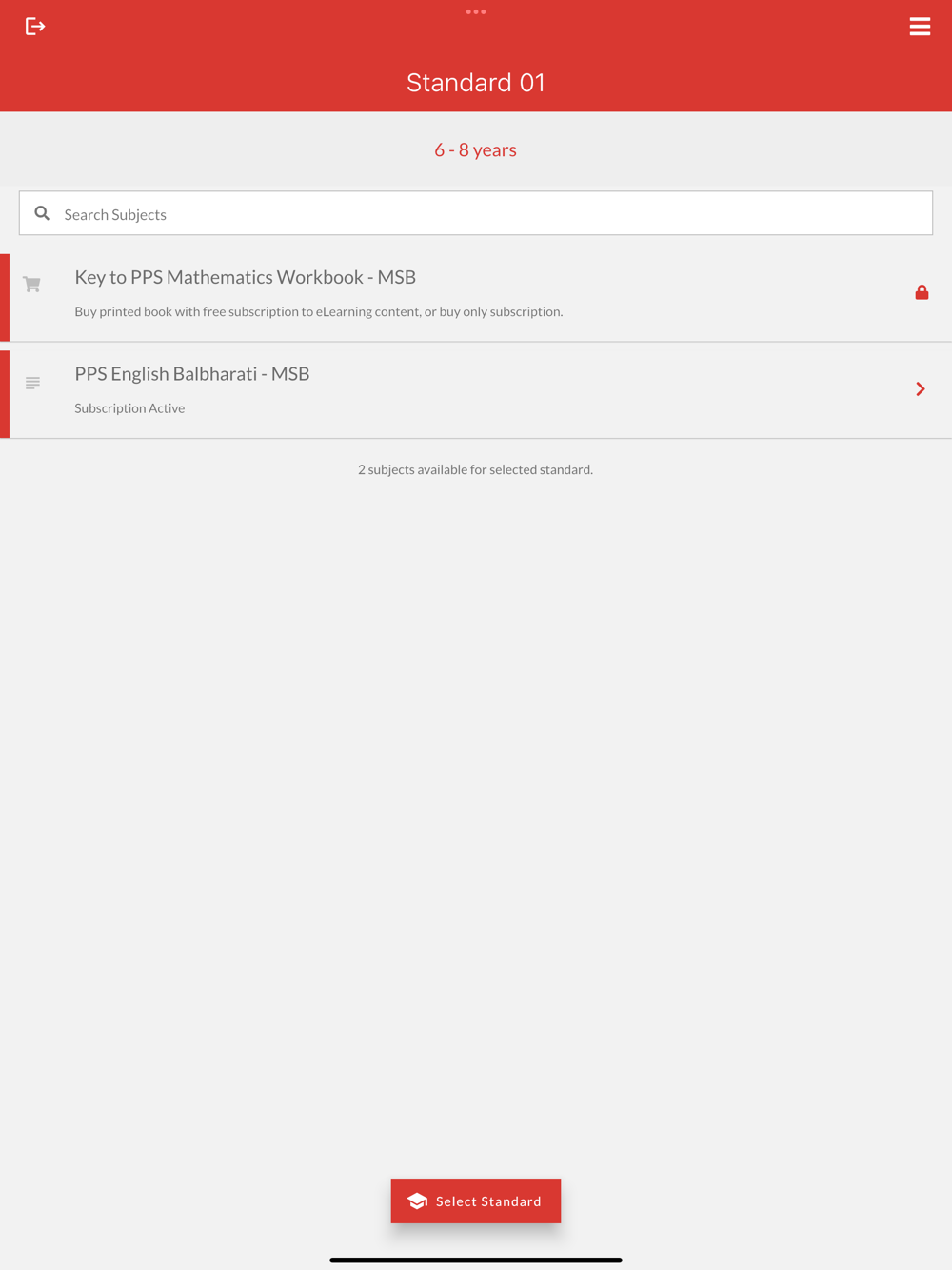
Task: Tap the Standard 01 title
Action: point(476,83)
